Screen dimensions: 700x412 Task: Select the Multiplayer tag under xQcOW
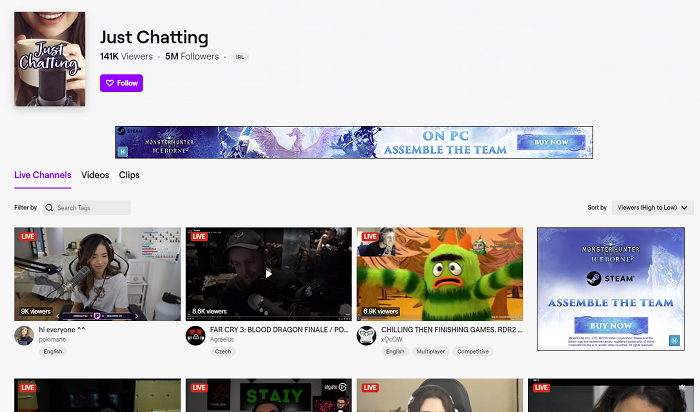(x=430, y=352)
